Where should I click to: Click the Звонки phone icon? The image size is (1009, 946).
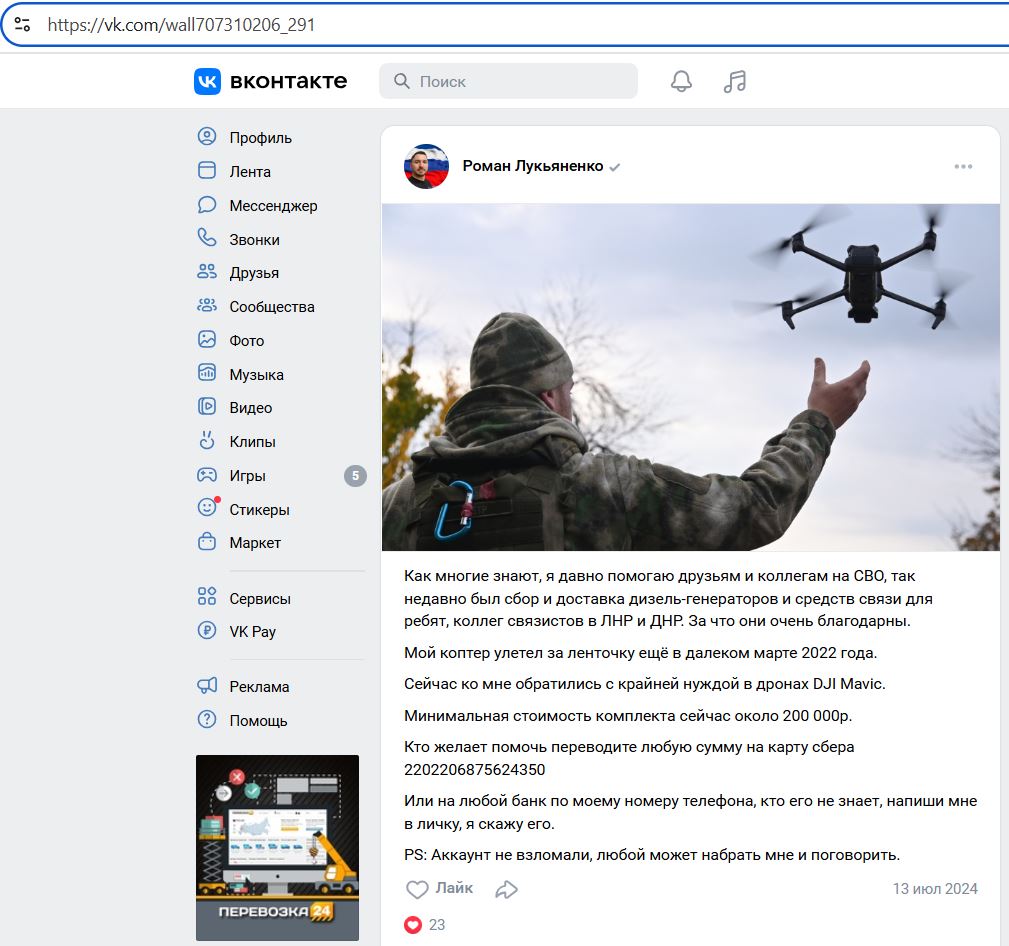[x=207, y=238]
